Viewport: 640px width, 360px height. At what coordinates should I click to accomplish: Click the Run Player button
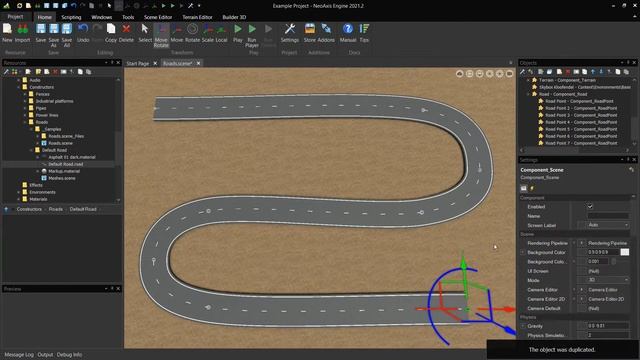click(x=252, y=35)
